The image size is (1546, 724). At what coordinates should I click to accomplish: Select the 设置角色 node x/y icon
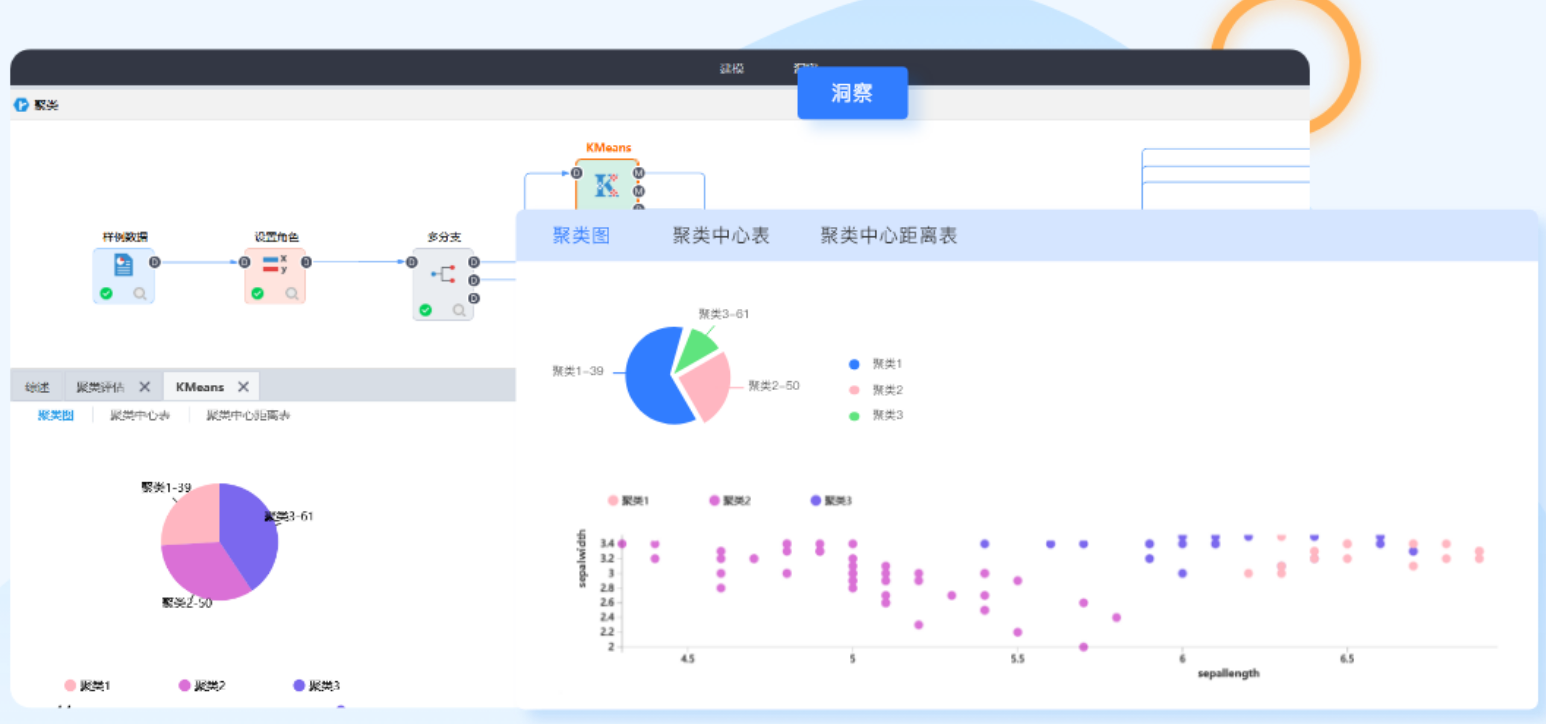coord(275,264)
